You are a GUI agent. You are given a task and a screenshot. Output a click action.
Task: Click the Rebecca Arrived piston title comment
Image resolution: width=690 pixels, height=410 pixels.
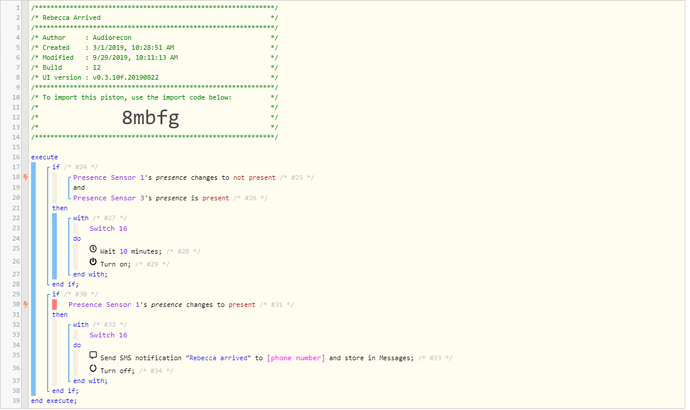point(154,18)
